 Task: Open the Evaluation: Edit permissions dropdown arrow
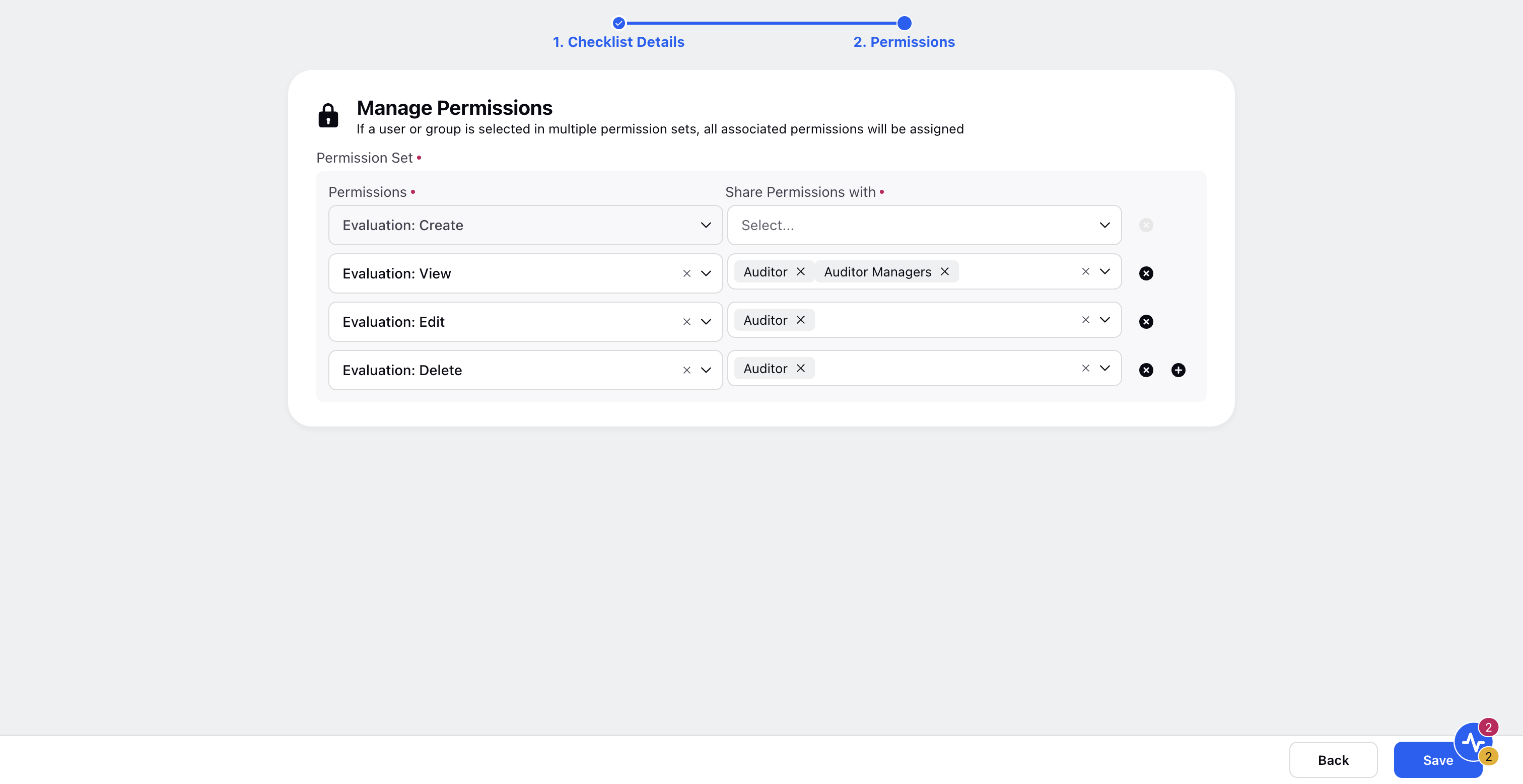[x=706, y=322]
